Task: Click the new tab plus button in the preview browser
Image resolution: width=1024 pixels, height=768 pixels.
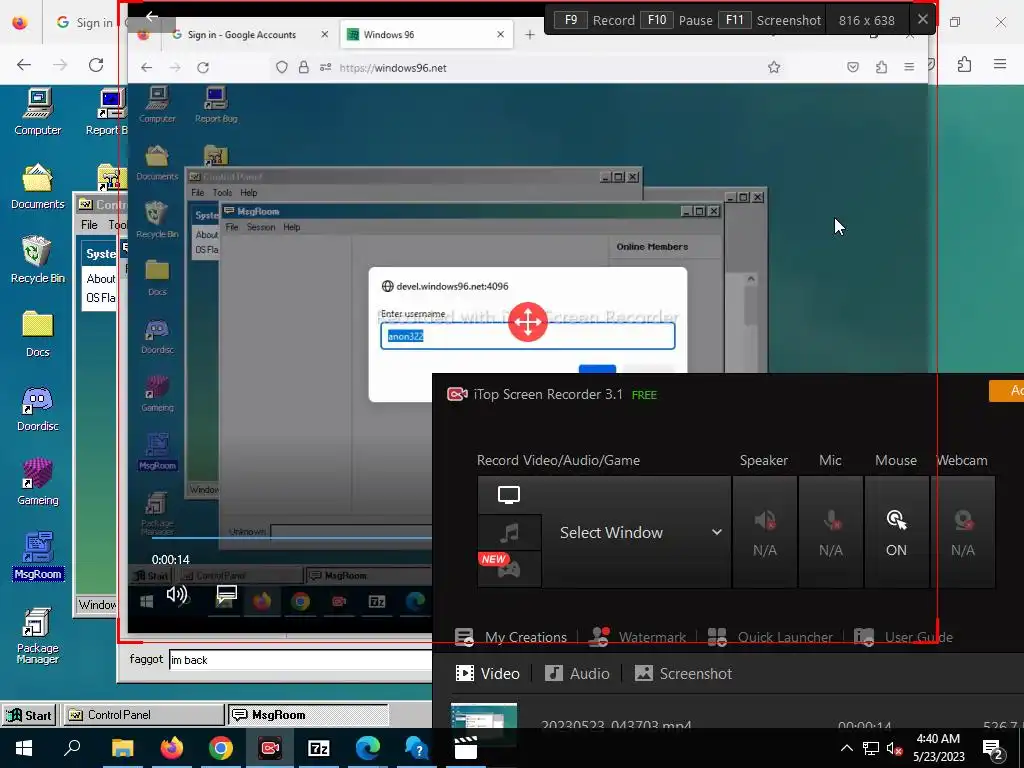Action: tap(530, 35)
